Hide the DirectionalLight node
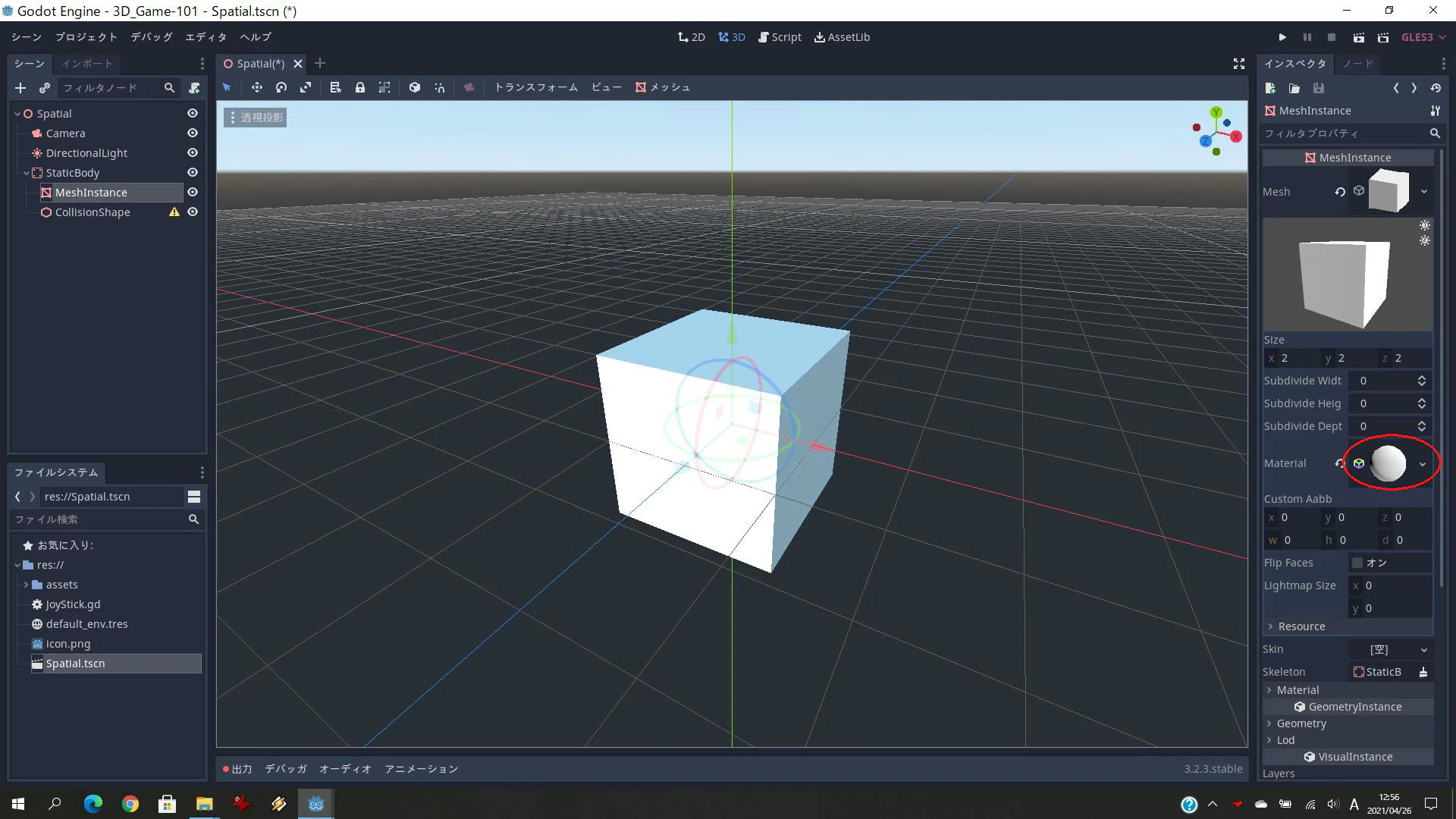The height and width of the screenshot is (819, 1456). [193, 152]
